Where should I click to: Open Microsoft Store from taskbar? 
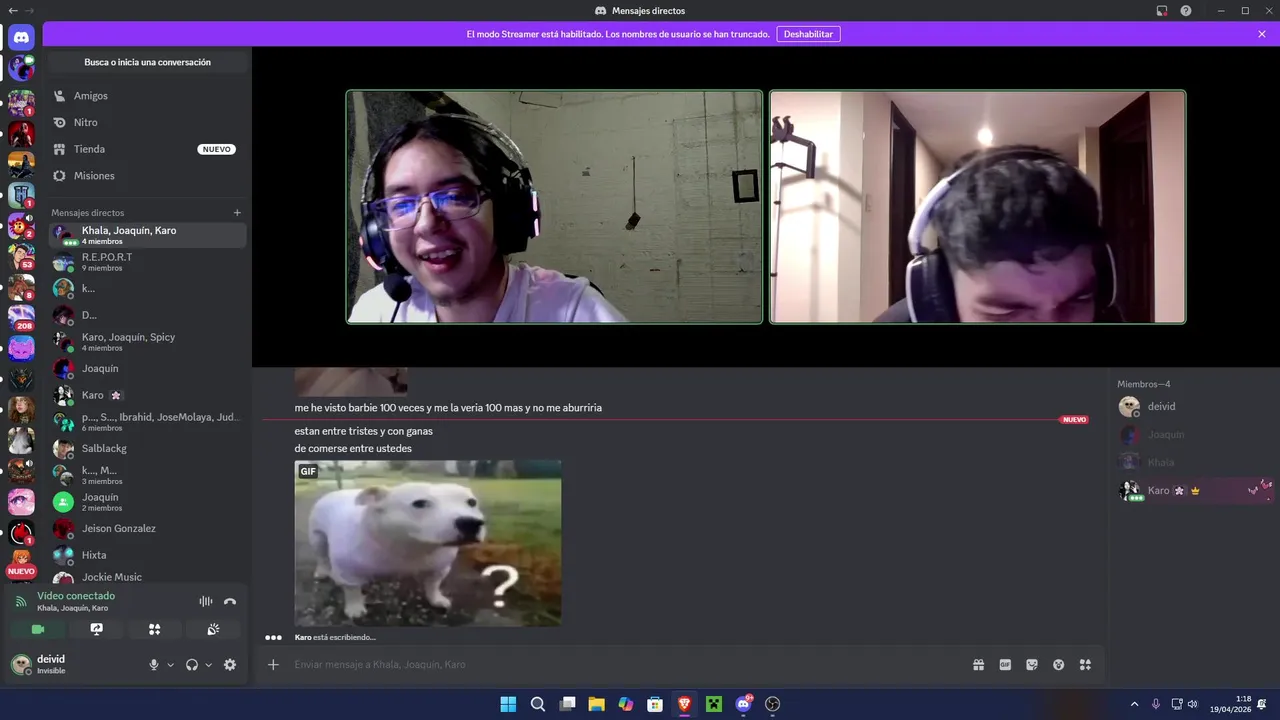point(655,704)
